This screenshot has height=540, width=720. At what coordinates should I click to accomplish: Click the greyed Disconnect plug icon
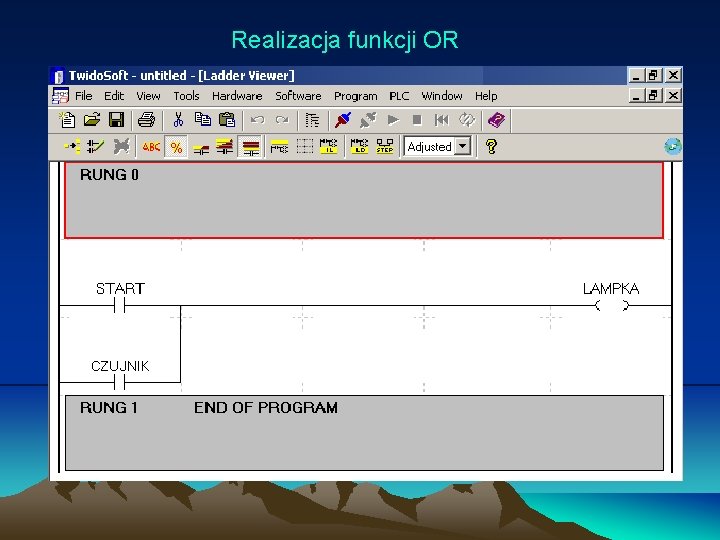[x=368, y=120]
